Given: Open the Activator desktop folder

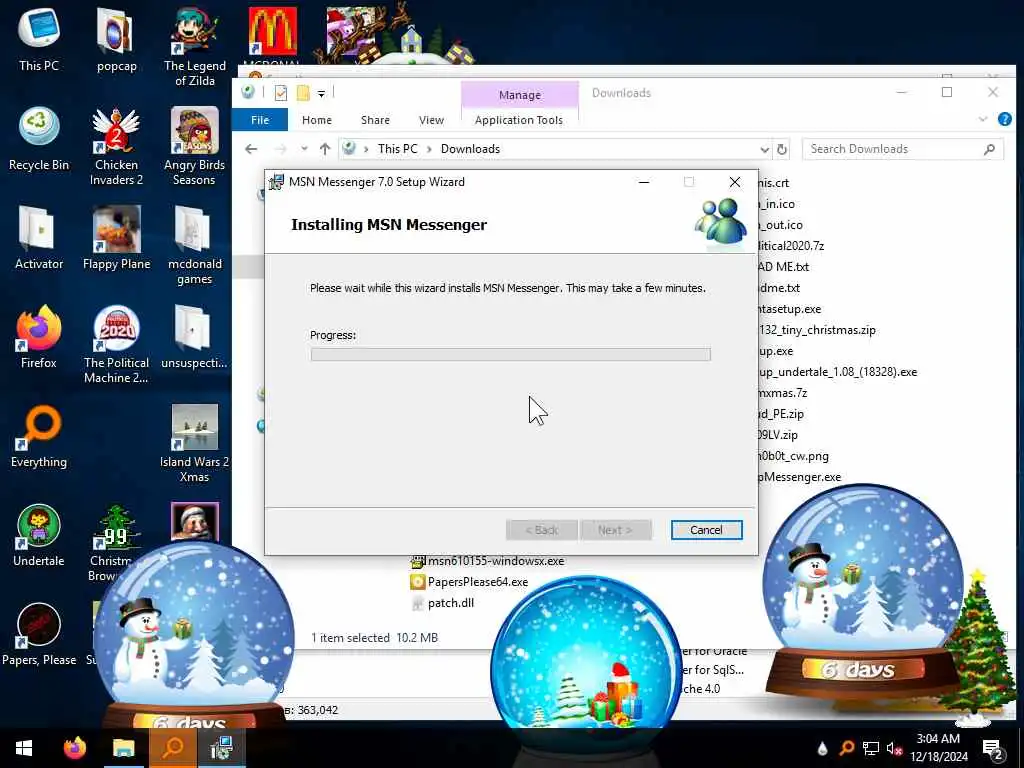Looking at the screenshot, I should pos(39,238).
